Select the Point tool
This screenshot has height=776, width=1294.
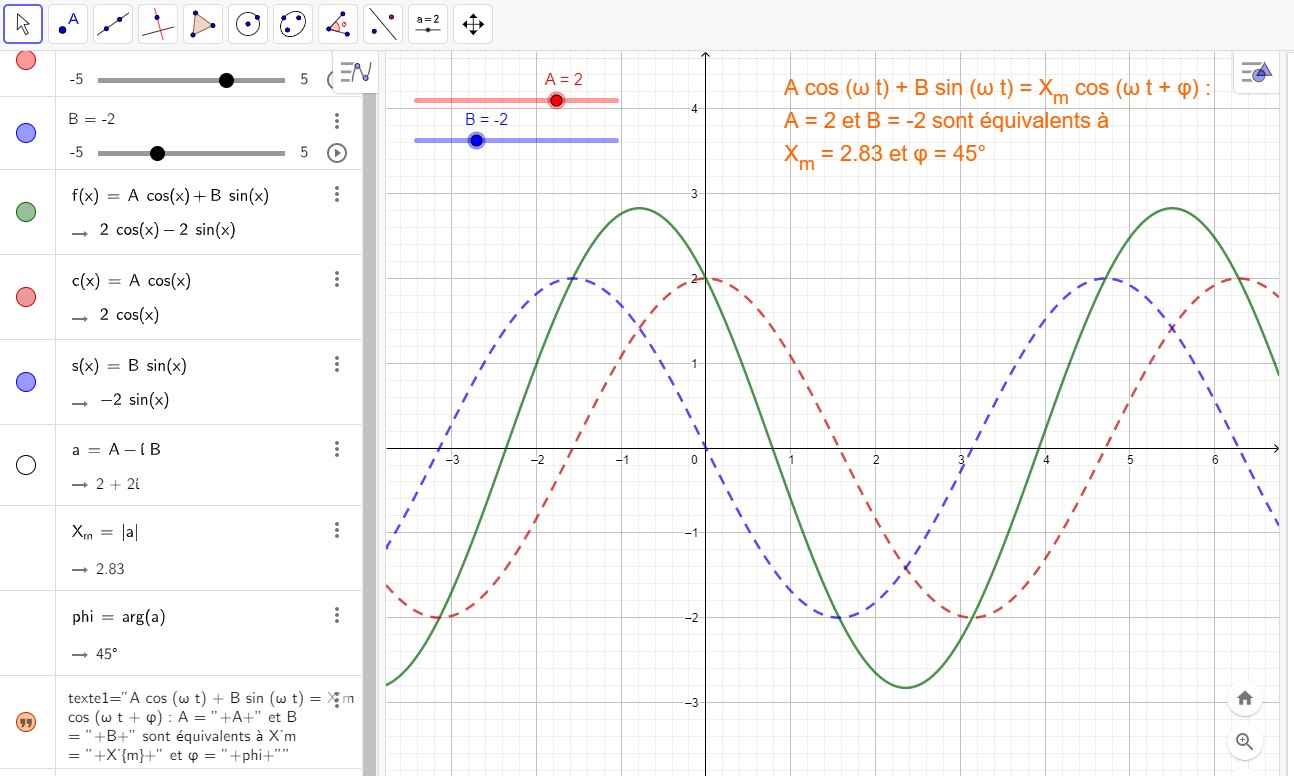click(x=68, y=24)
